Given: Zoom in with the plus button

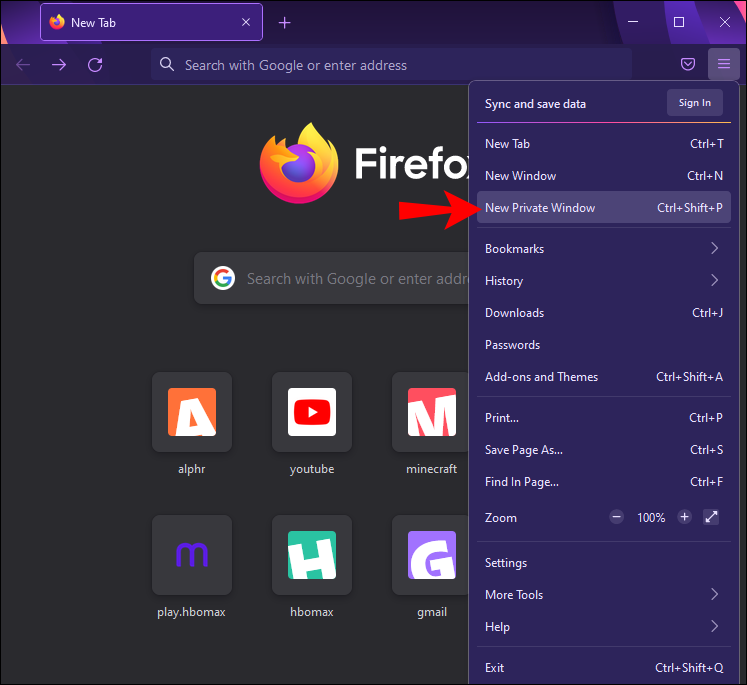Looking at the screenshot, I should pyautogui.click(x=684, y=517).
